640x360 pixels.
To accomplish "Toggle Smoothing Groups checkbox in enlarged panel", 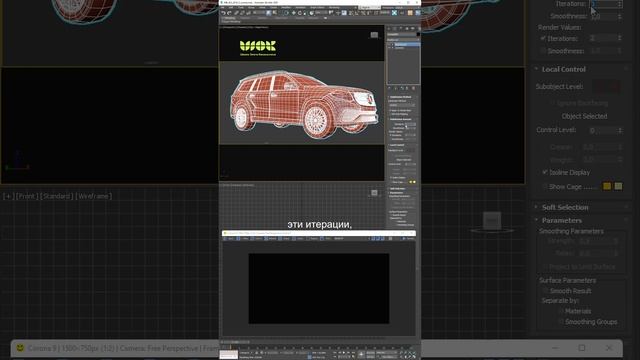I will click(561, 322).
